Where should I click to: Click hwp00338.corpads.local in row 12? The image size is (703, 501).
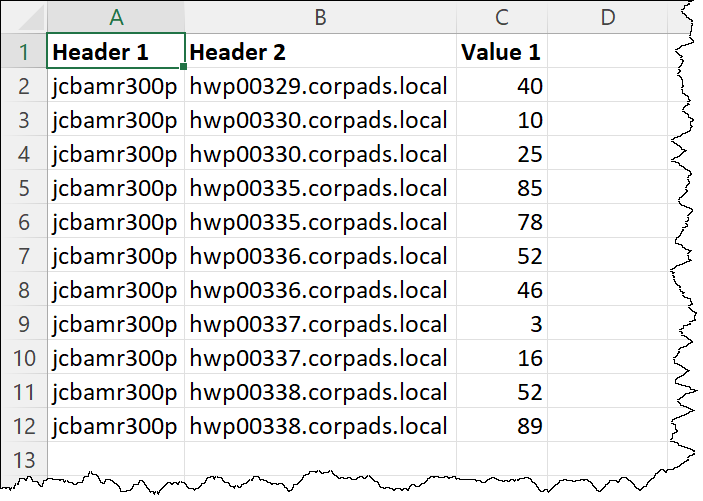tap(321, 426)
